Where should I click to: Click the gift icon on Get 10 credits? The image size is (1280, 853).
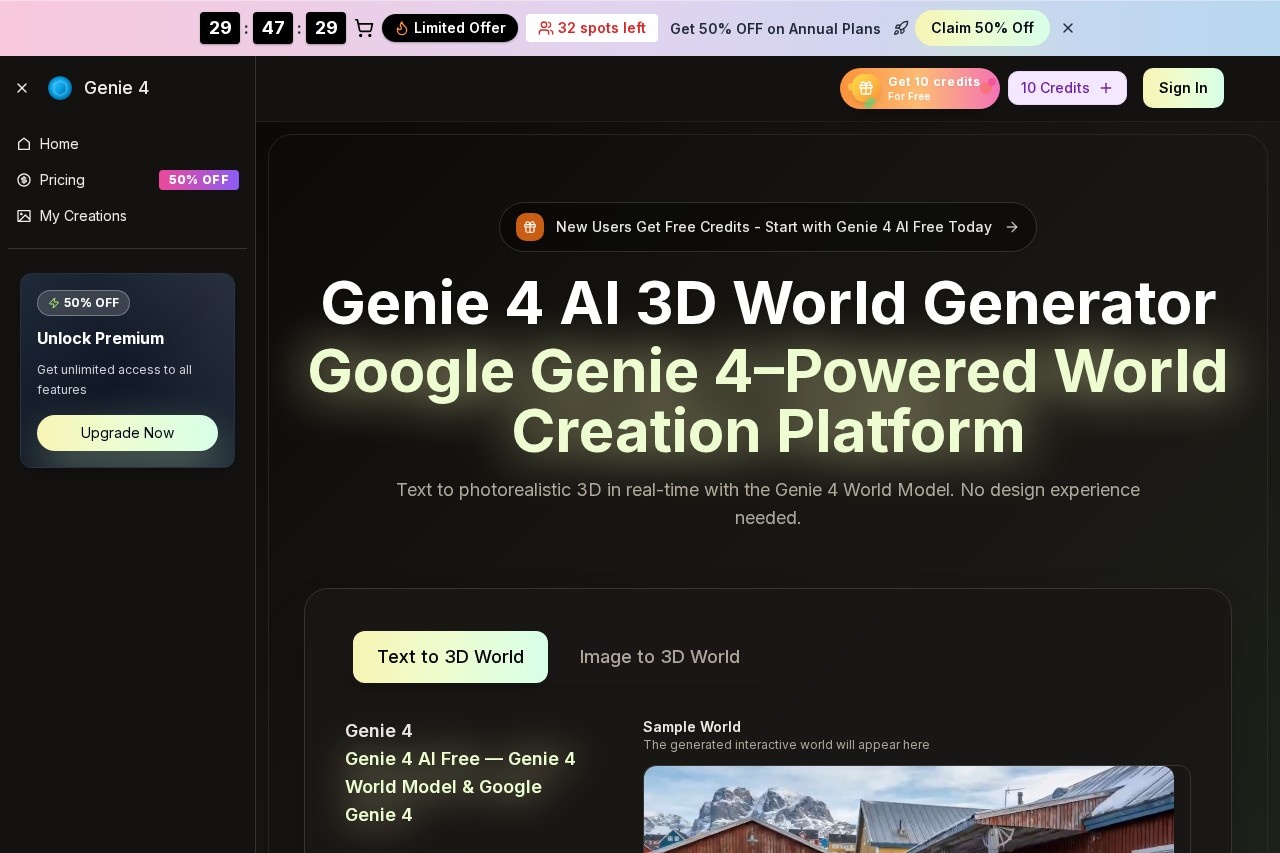click(865, 88)
